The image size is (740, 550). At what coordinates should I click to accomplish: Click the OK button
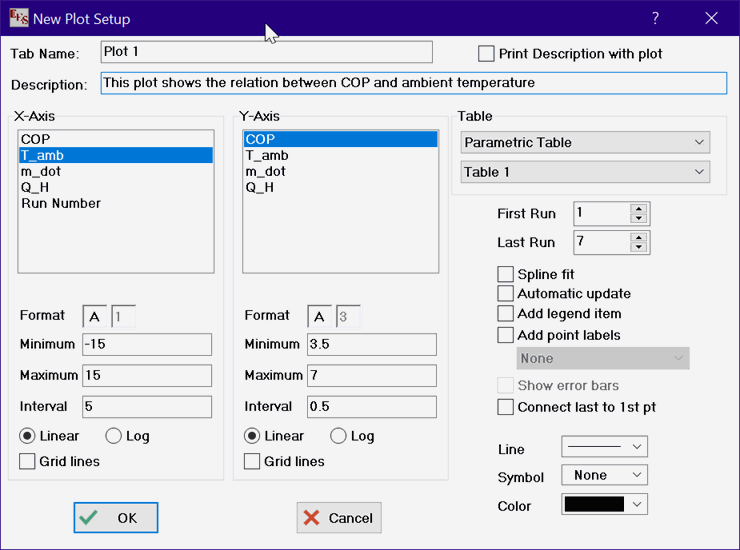pos(115,517)
